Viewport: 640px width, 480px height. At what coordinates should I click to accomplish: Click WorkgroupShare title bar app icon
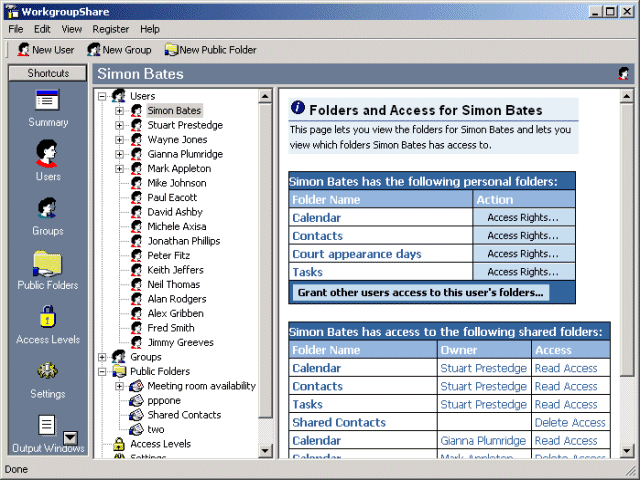pyautogui.click(x=12, y=11)
